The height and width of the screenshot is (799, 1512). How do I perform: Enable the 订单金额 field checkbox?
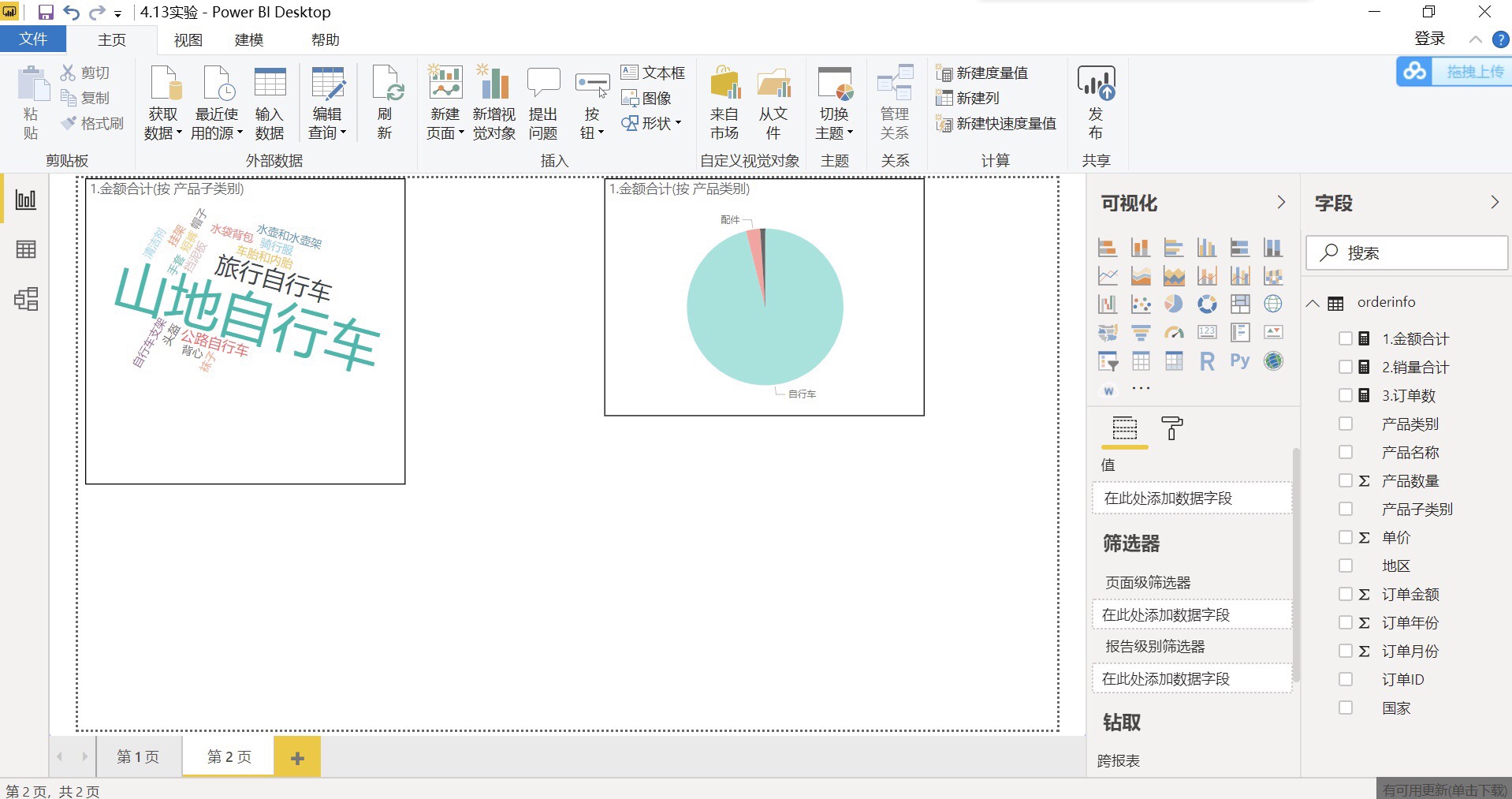[1346, 594]
